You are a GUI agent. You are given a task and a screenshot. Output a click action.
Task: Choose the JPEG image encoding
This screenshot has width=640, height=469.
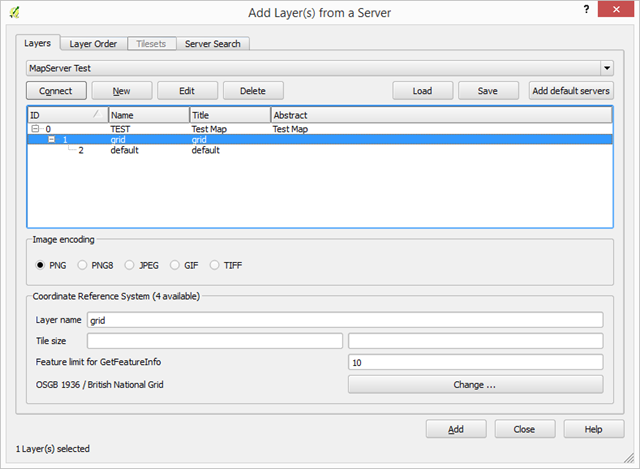[129, 265]
